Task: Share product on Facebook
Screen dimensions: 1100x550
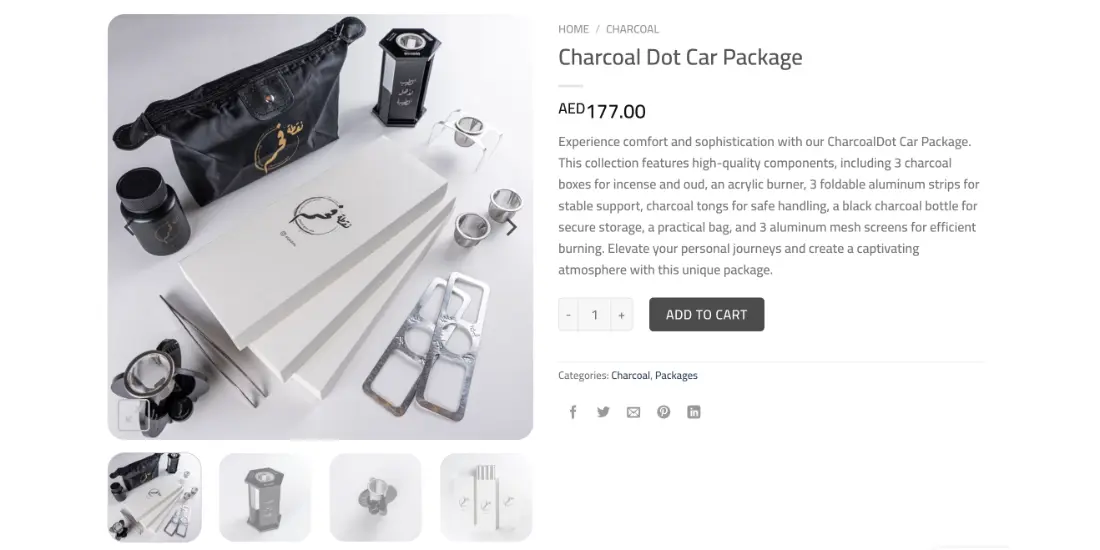Action: pyautogui.click(x=572, y=412)
